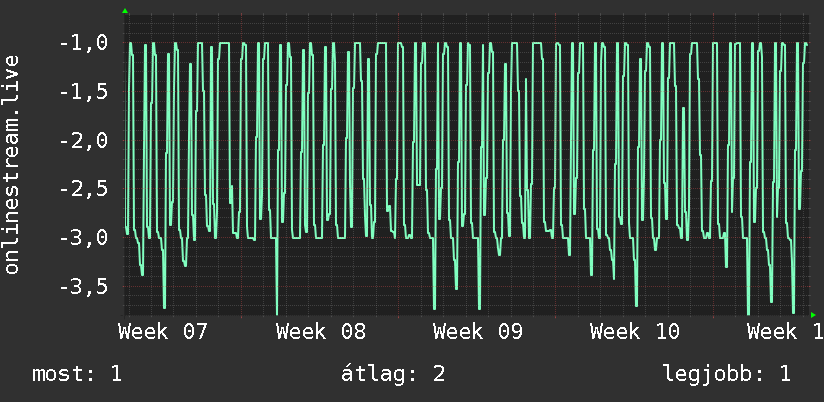Click the '-1,5' y-axis value

pyautogui.click(x=84, y=92)
